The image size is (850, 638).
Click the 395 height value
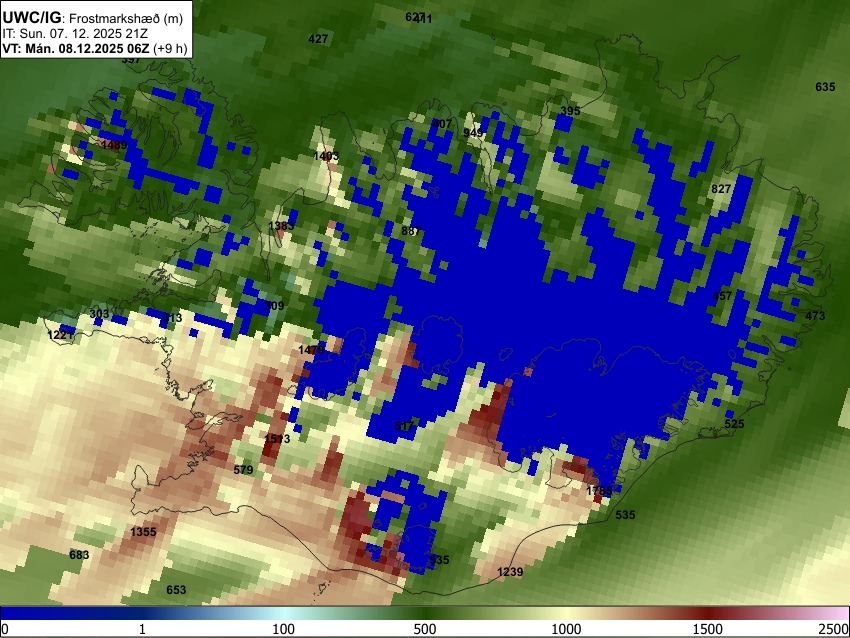pyautogui.click(x=570, y=111)
